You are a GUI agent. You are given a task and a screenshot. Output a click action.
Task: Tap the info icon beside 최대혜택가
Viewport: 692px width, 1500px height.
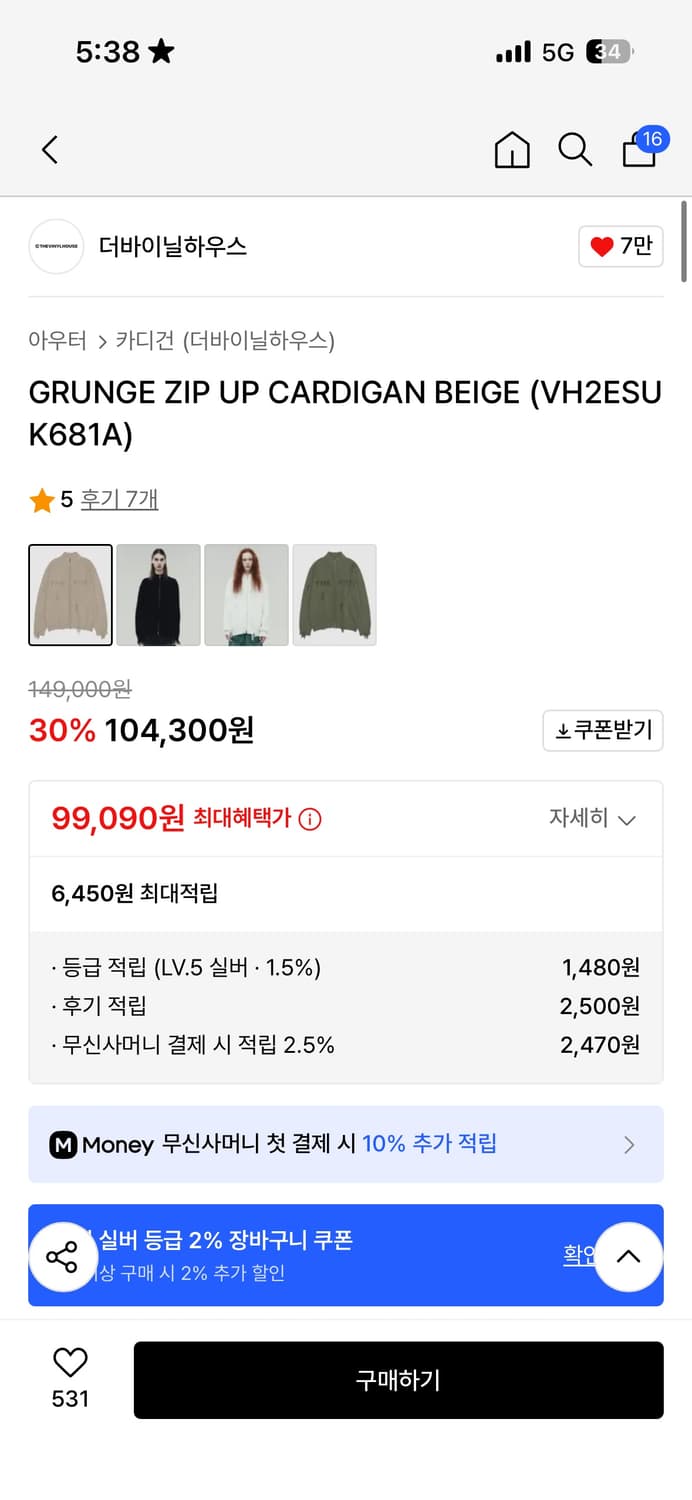coord(311,820)
